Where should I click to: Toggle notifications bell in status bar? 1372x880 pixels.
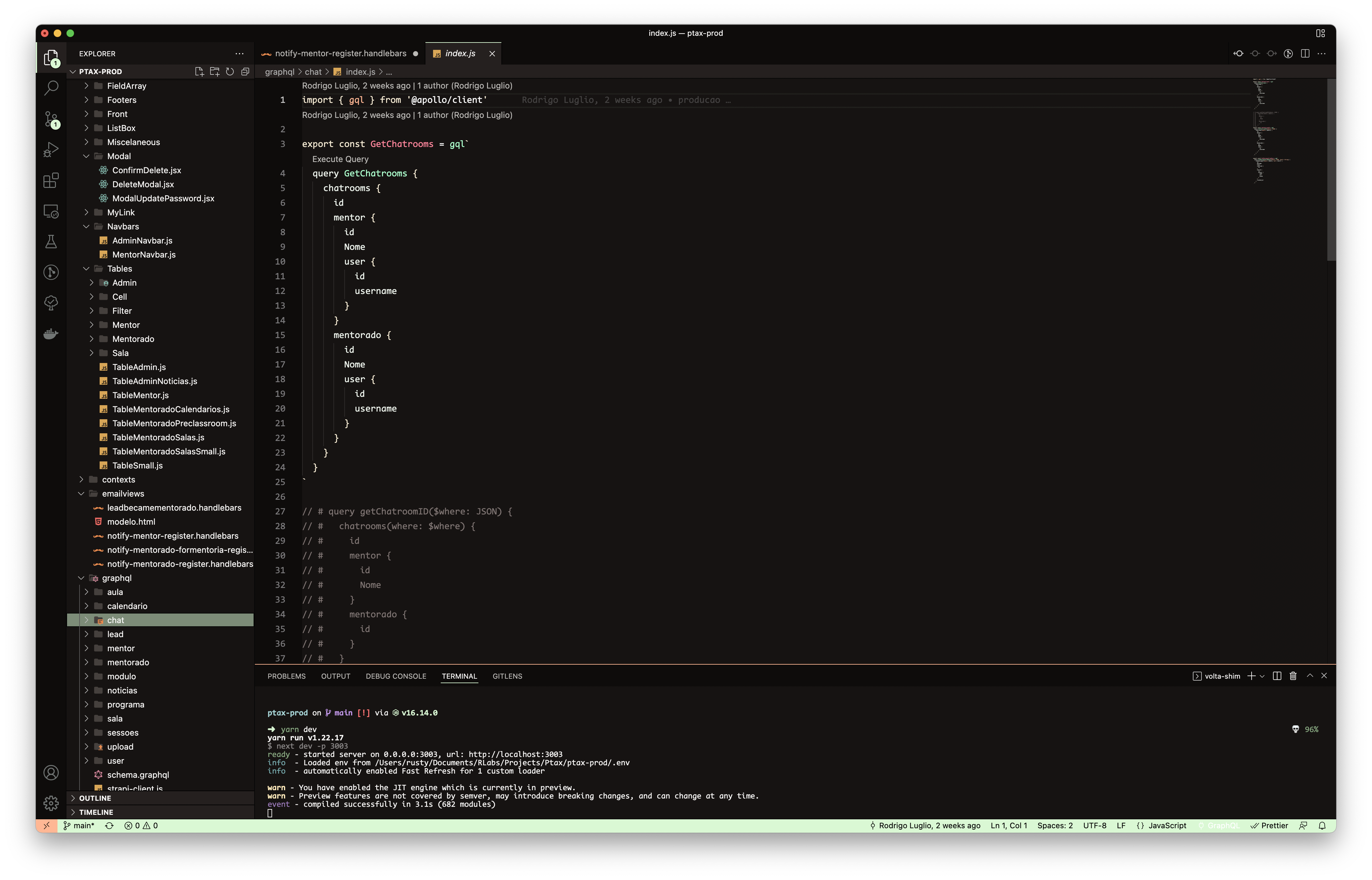coord(1322,826)
